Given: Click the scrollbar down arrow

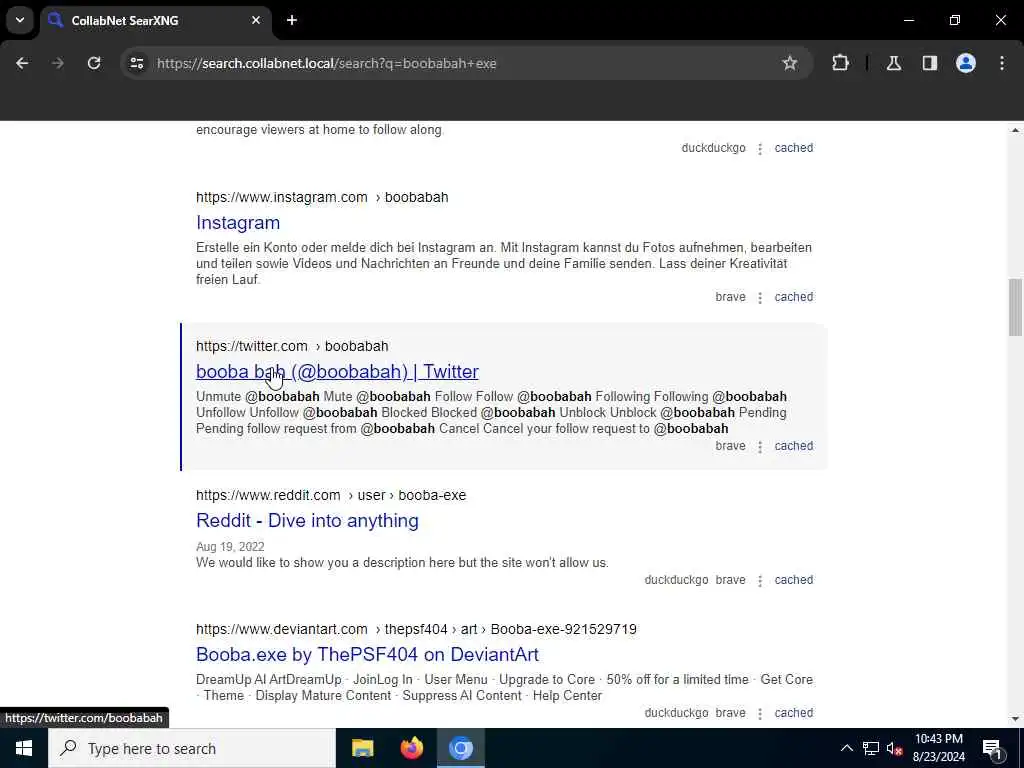Looking at the screenshot, I should click(x=1015, y=719).
